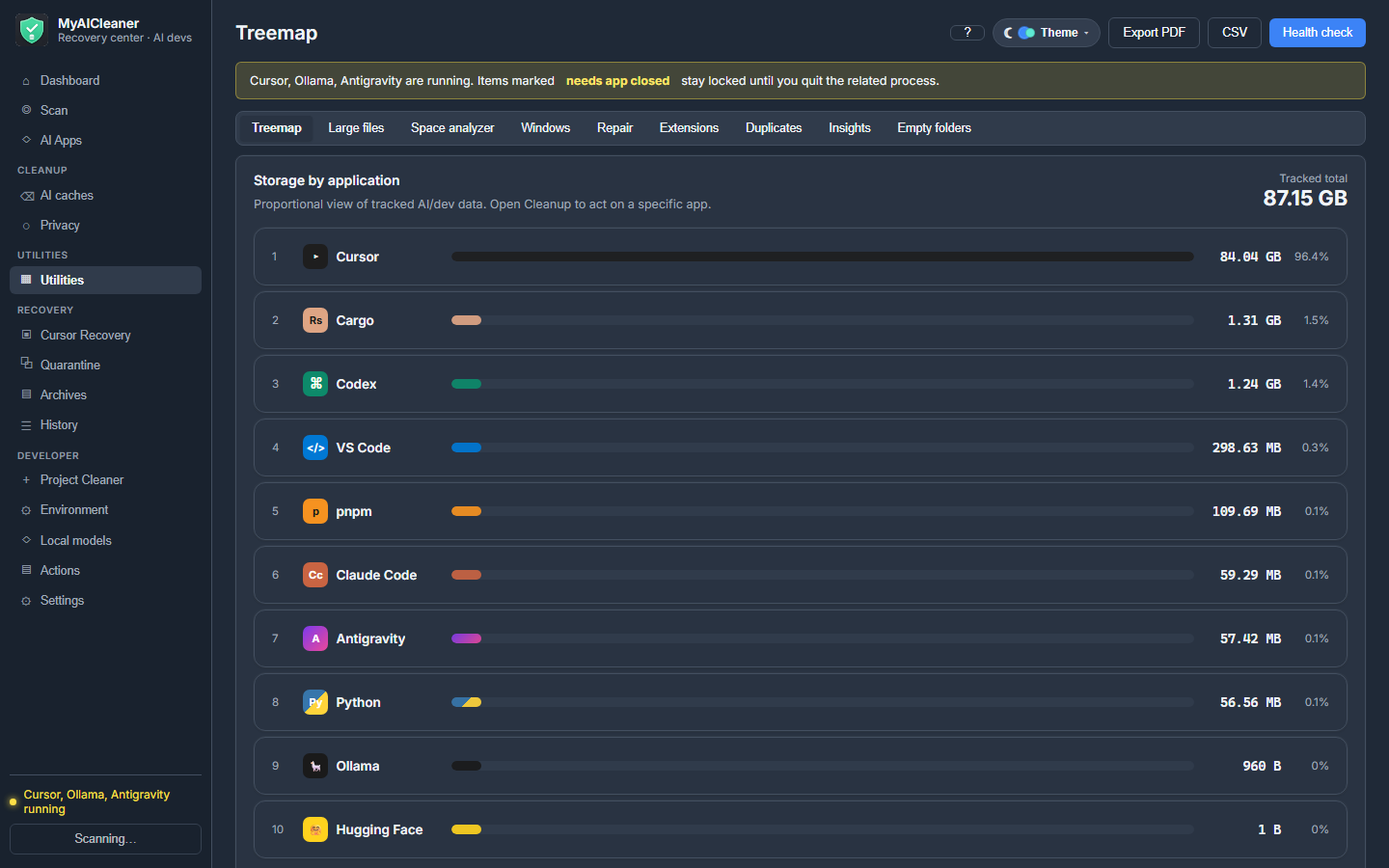Click the 298.63 MB value for VS Code
This screenshot has height=868, width=1389.
click(x=1246, y=448)
